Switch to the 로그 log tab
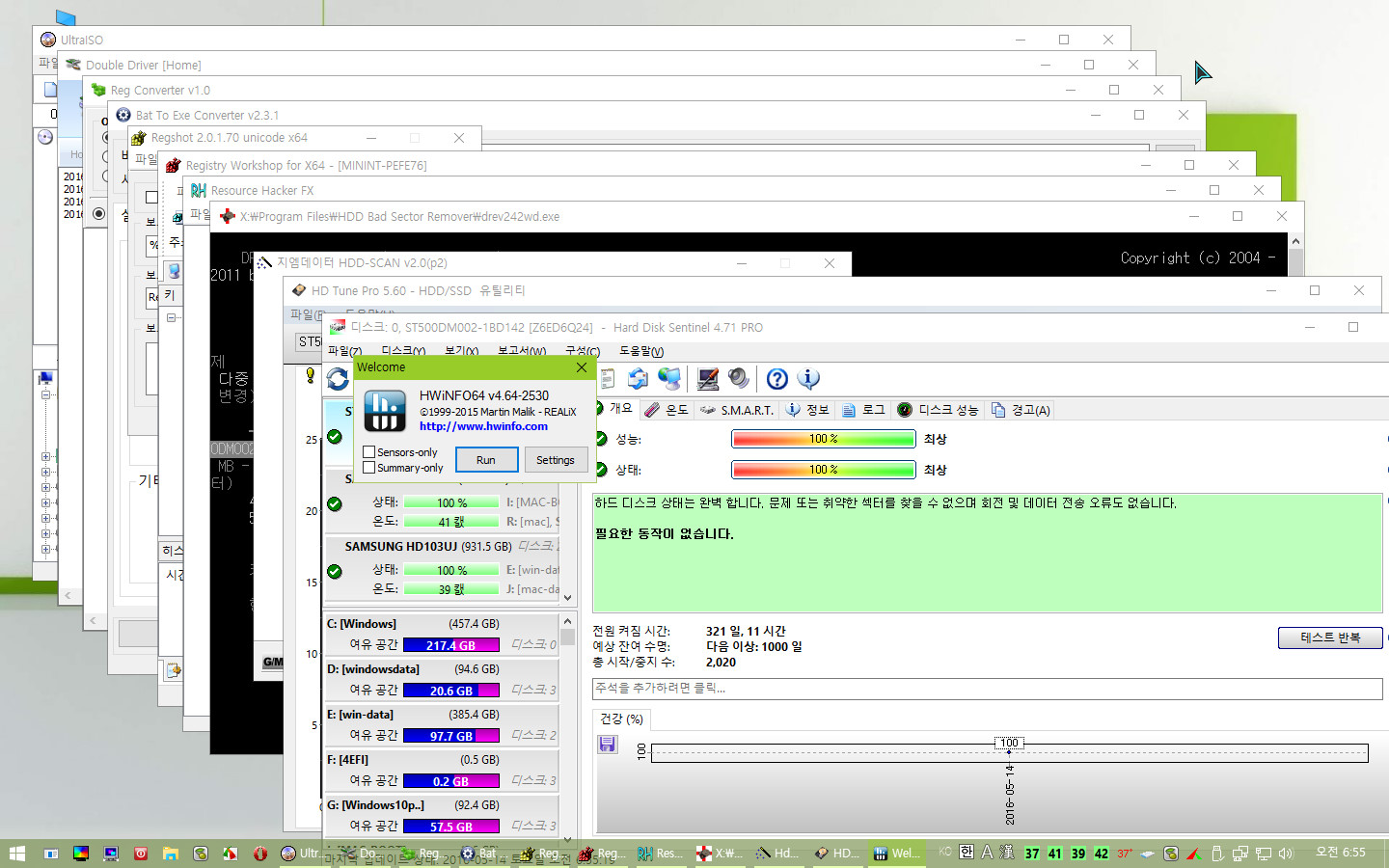Viewport: 1389px width, 868px height. [863, 410]
